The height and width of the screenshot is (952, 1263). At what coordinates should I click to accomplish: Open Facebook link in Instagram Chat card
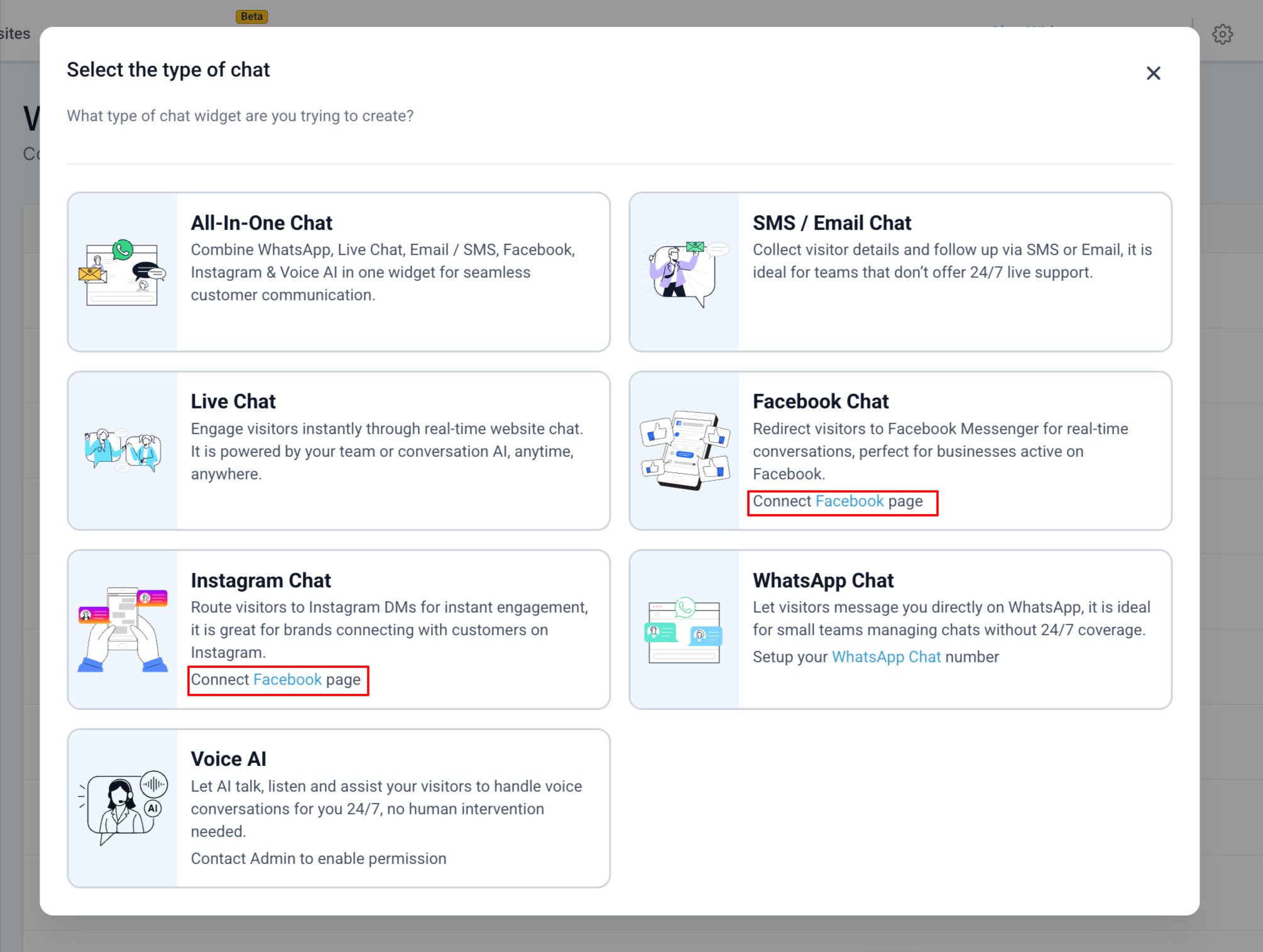pos(287,680)
